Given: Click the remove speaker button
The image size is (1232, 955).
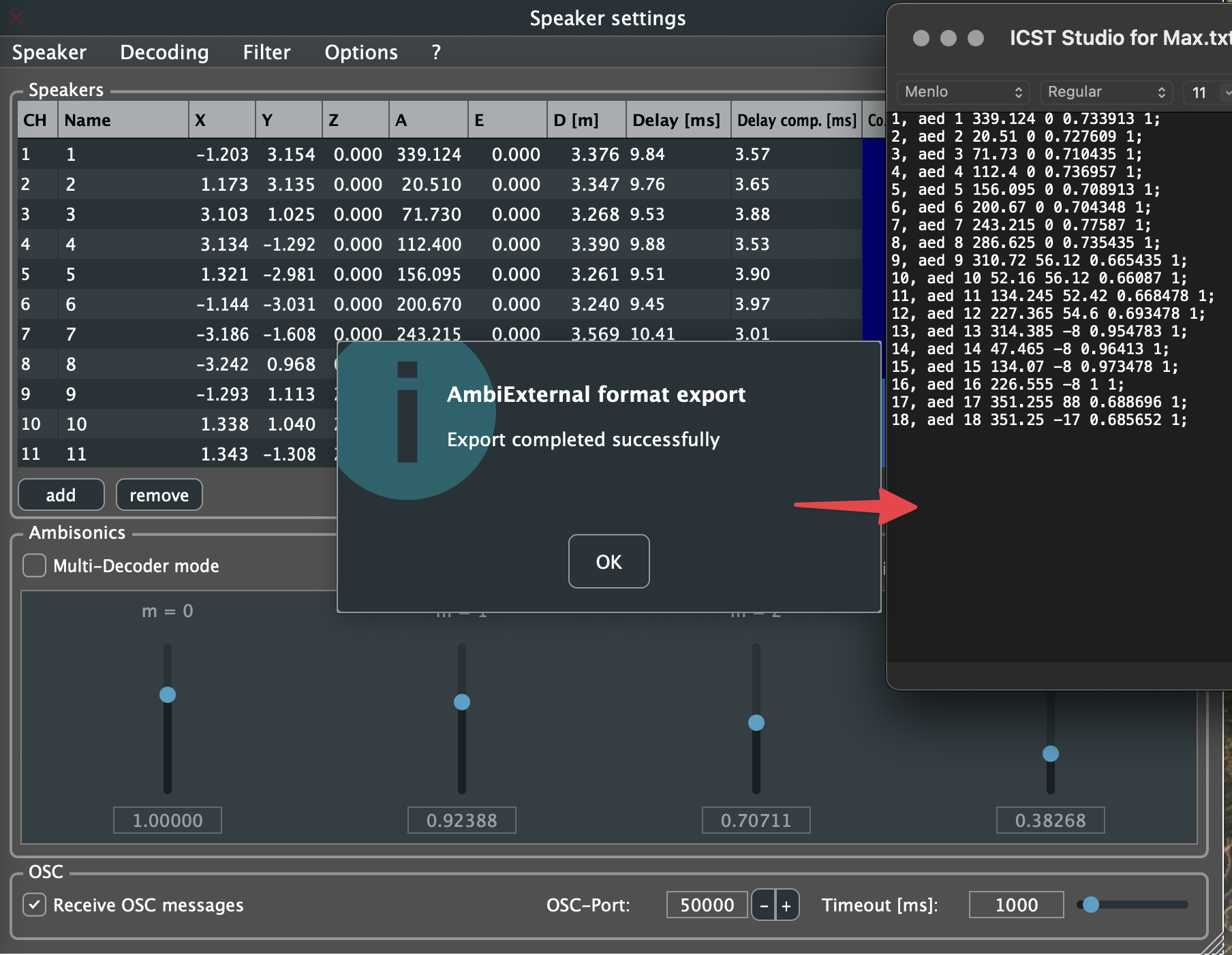Looking at the screenshot, I should coord(159,495).
